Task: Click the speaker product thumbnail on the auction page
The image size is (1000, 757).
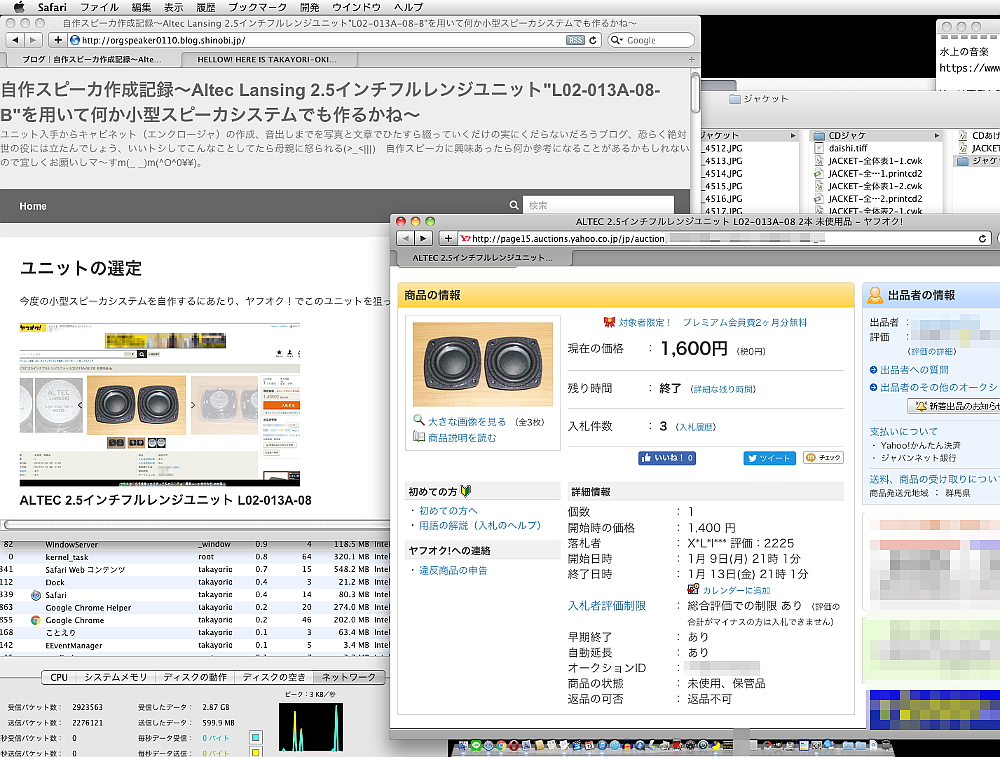Action: (483, 364)
